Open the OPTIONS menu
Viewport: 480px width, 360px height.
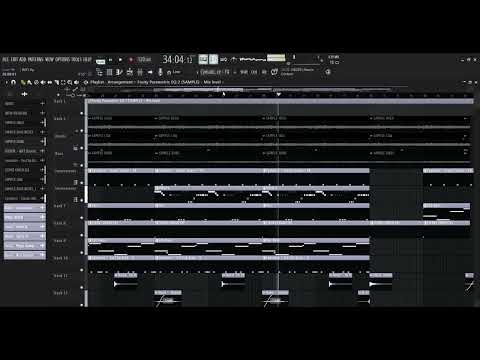[x=63, y=60]
